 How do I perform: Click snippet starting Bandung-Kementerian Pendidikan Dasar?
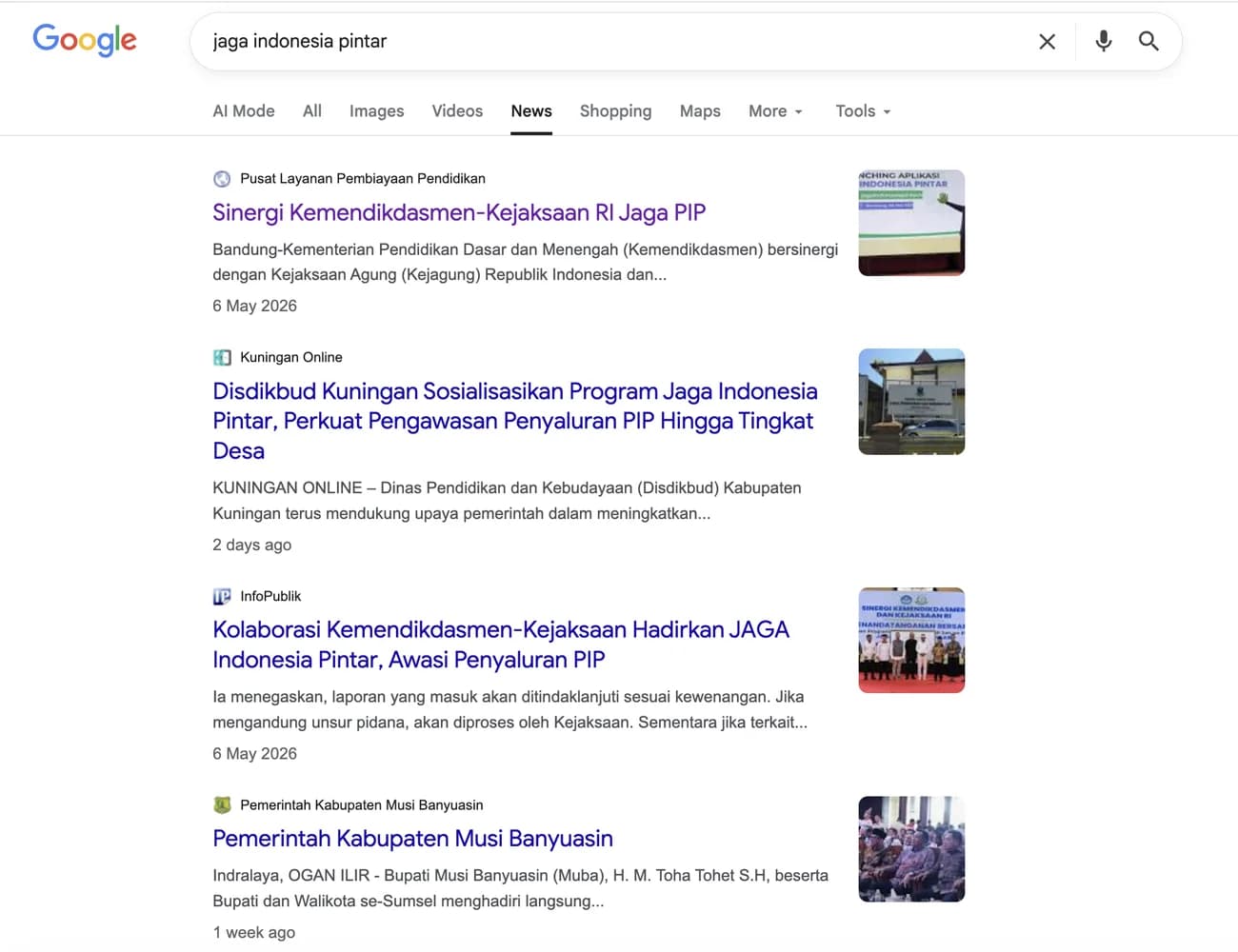point(526,262)
